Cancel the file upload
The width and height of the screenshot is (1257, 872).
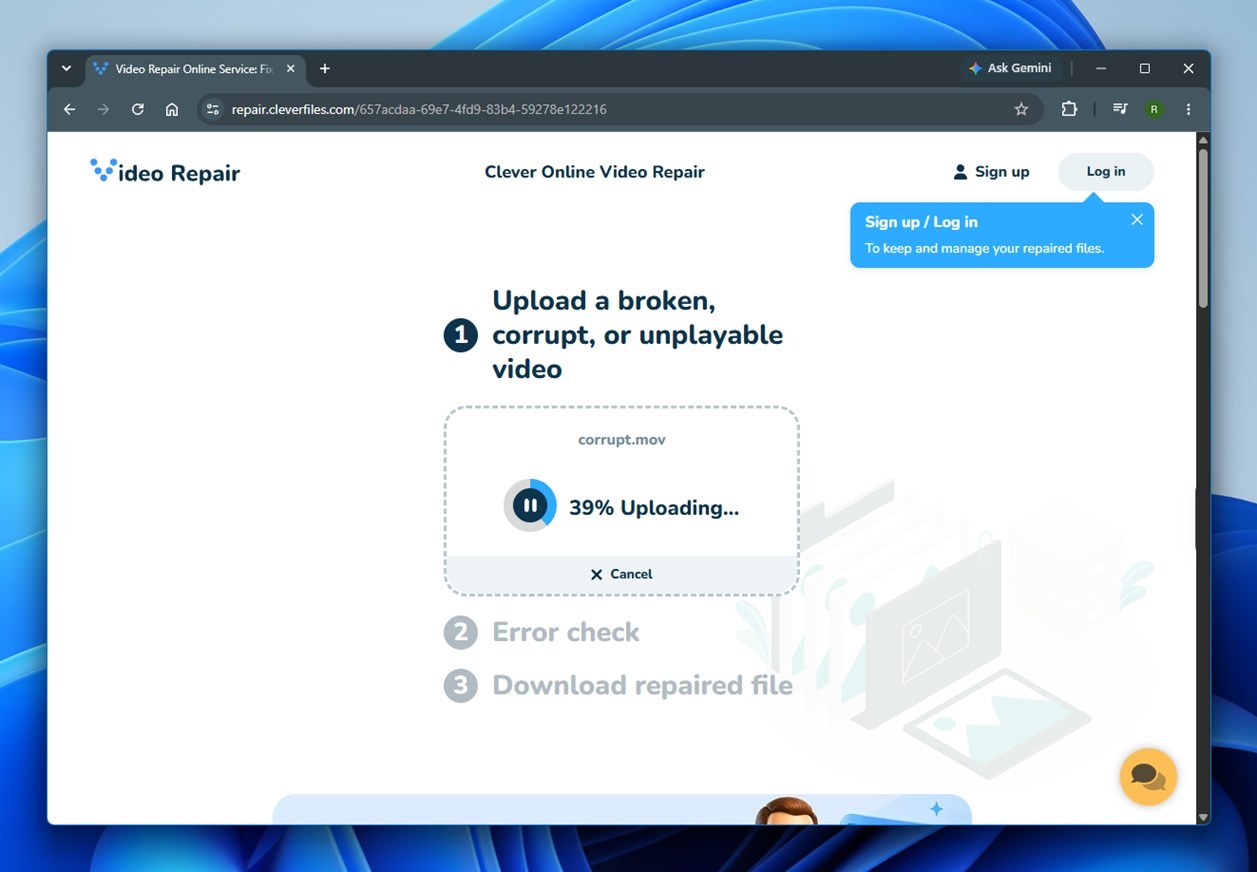click(x=621, y=574)
